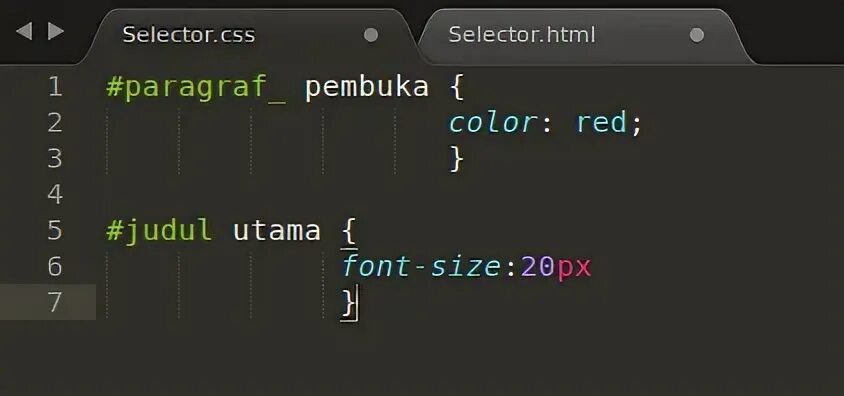The height and width of the screenshot is (396, 844).
Task: Click the 'font-size' property on line 6
Action: coord(422,266)
